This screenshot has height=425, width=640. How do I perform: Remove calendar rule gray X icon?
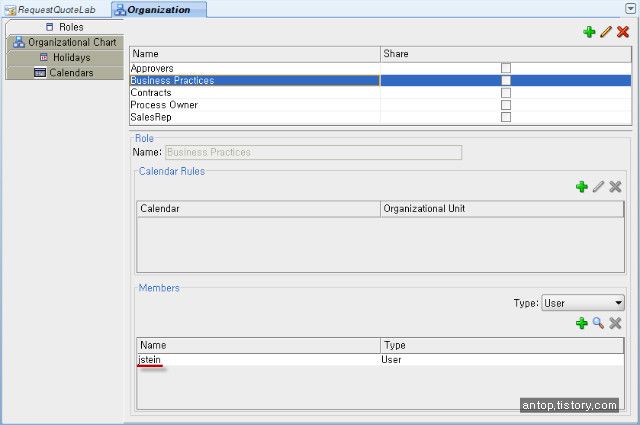(615, 187)
